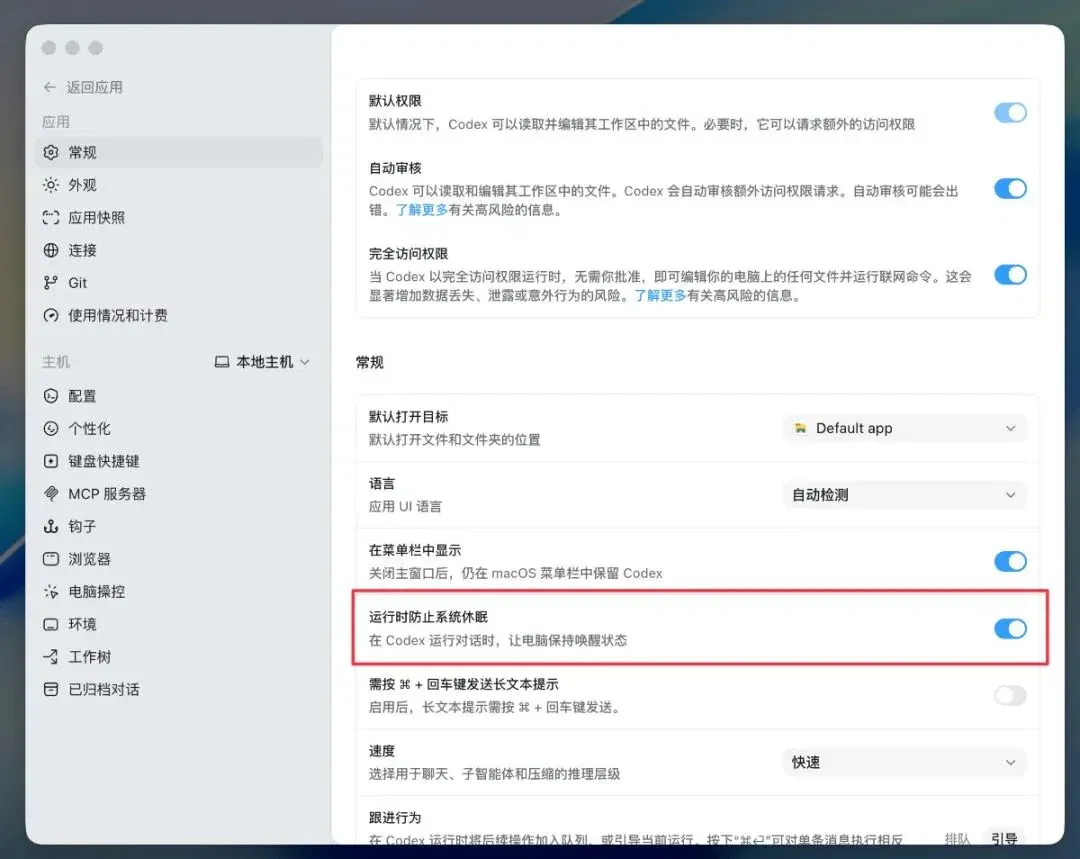The width and height of the screenshot is (1080, 859).
Task: Disable the 完全访问权限 switch
Action: tap(1010, 275)
